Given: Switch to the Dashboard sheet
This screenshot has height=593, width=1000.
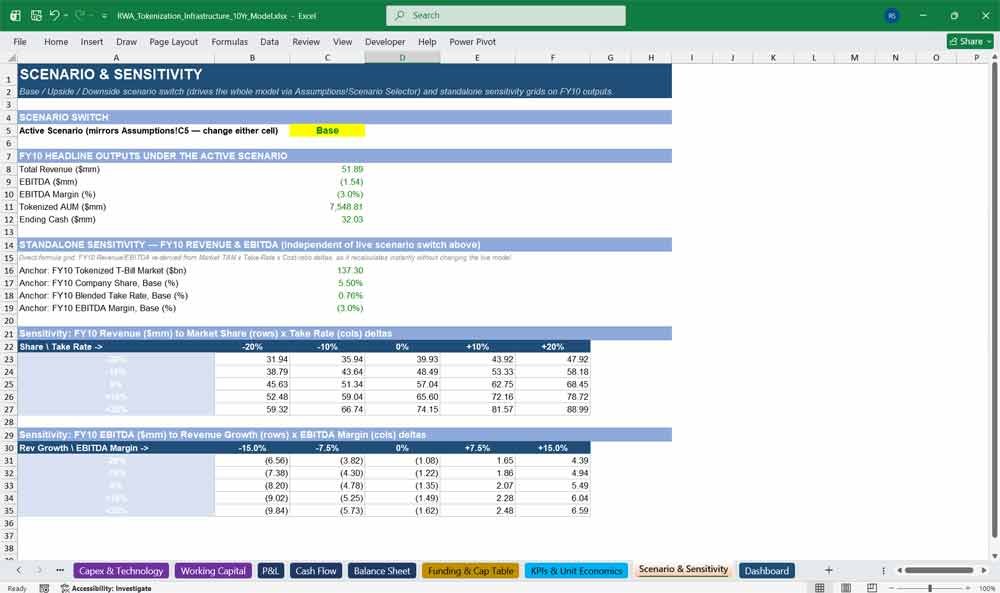Looking at the screenshot, I should click(767, 571).
